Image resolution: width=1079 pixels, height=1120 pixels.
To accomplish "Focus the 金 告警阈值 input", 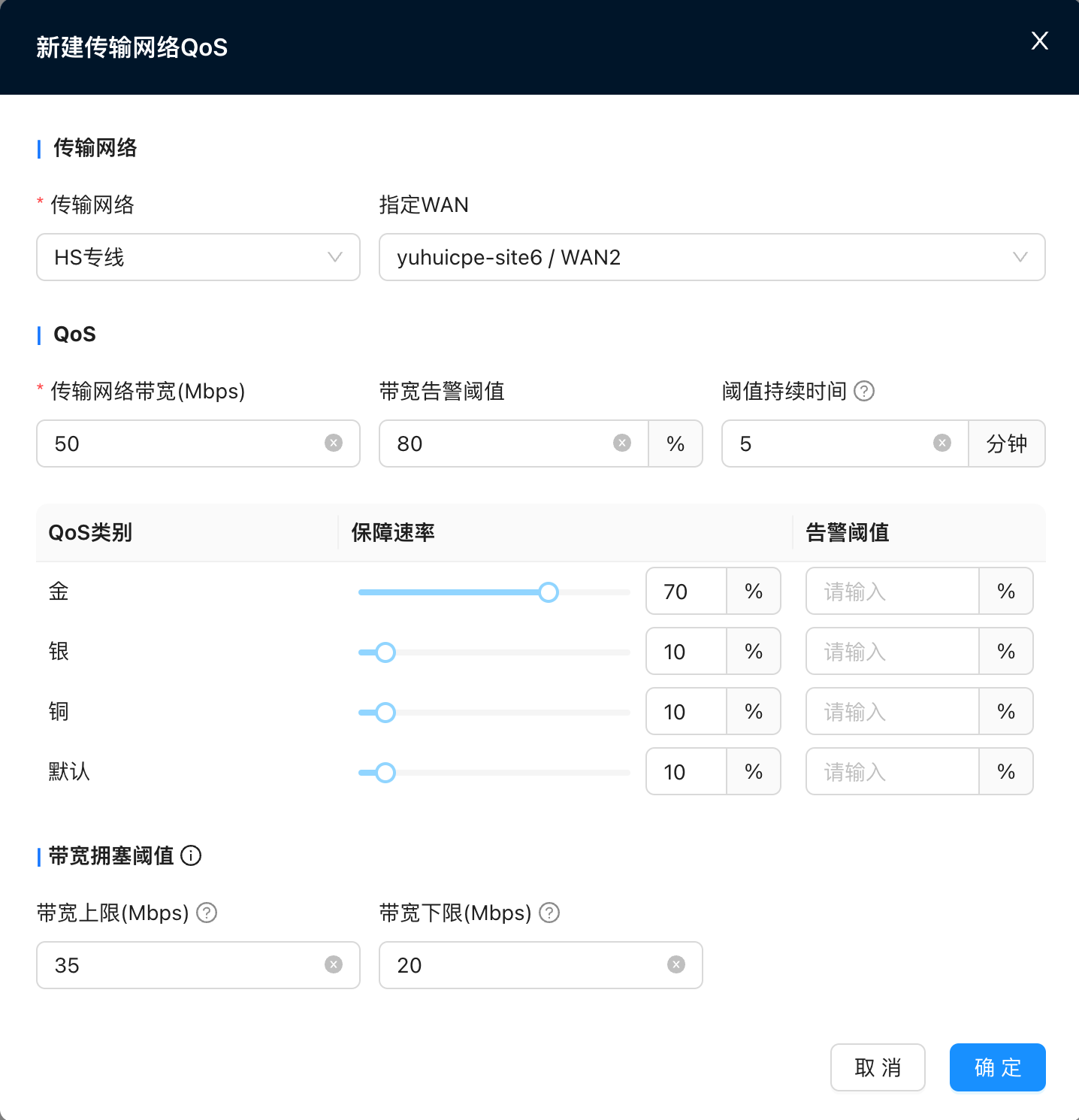I will (893, 592).
